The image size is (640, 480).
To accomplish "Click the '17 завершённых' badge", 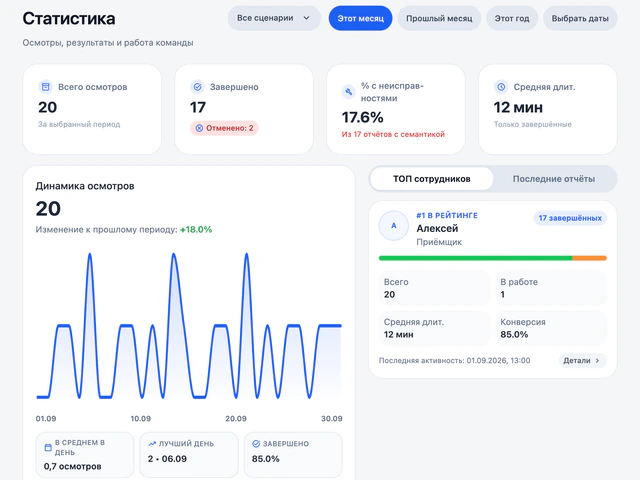I will pos(570,218).
